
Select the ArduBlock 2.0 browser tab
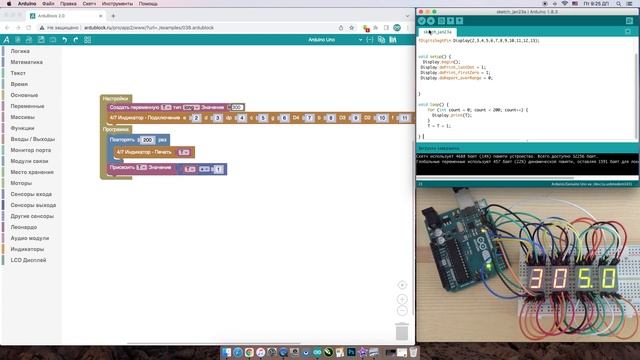point(66,16)
